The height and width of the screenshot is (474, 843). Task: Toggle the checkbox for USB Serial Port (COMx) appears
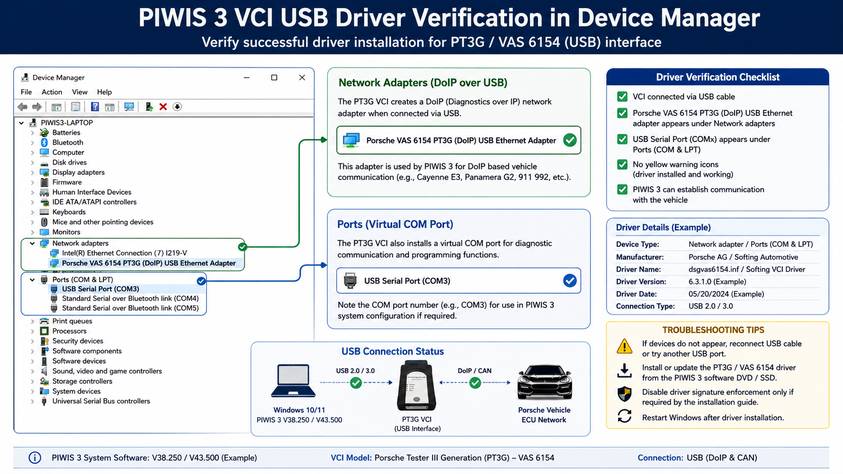[x=622, y=139]
